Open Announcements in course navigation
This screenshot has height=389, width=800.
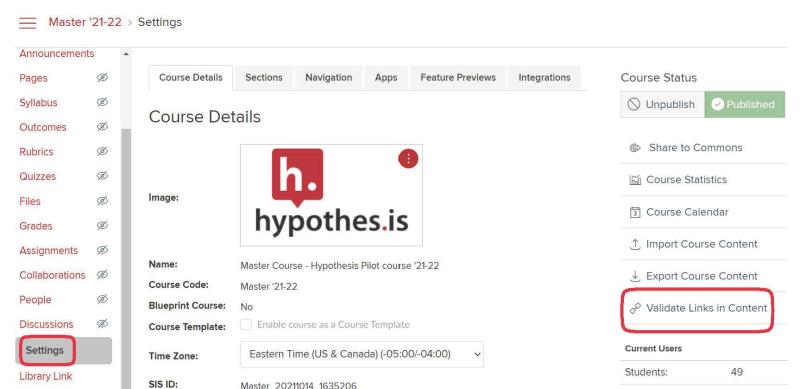57,54
